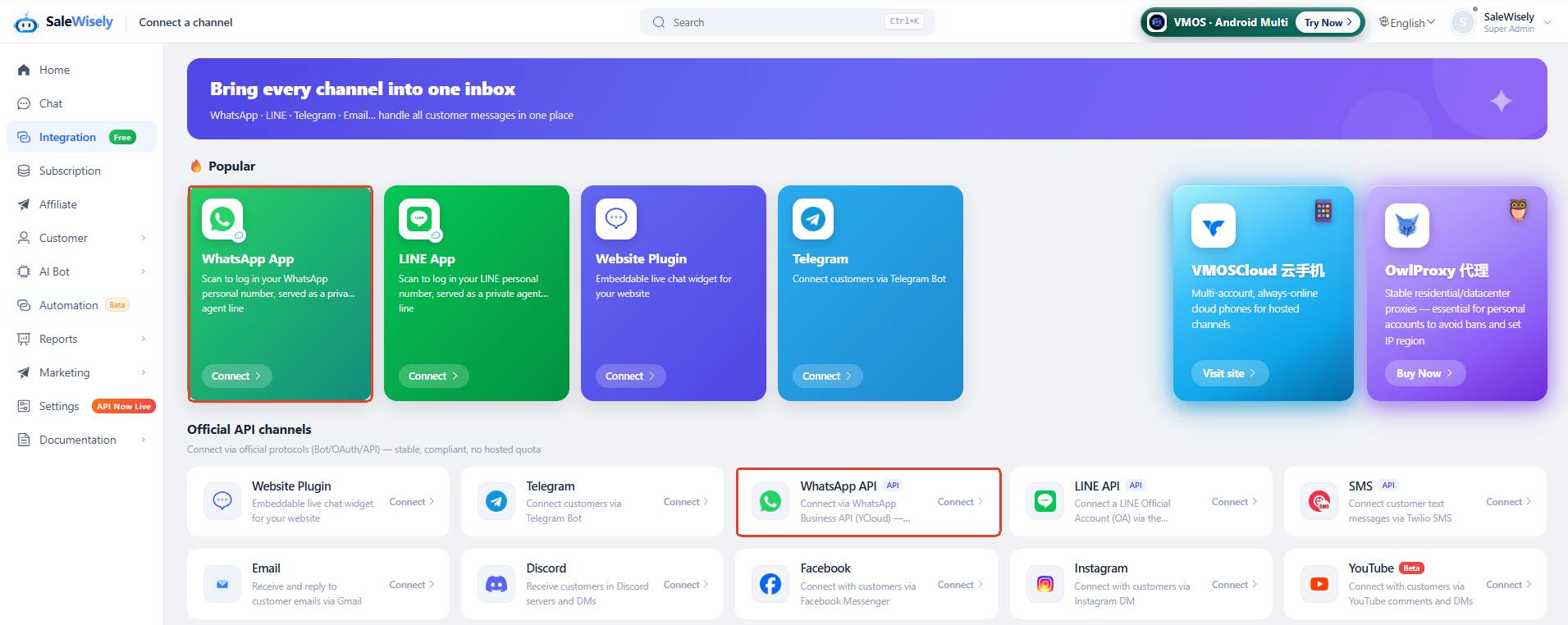Click Connect on LINE App card

433,376
